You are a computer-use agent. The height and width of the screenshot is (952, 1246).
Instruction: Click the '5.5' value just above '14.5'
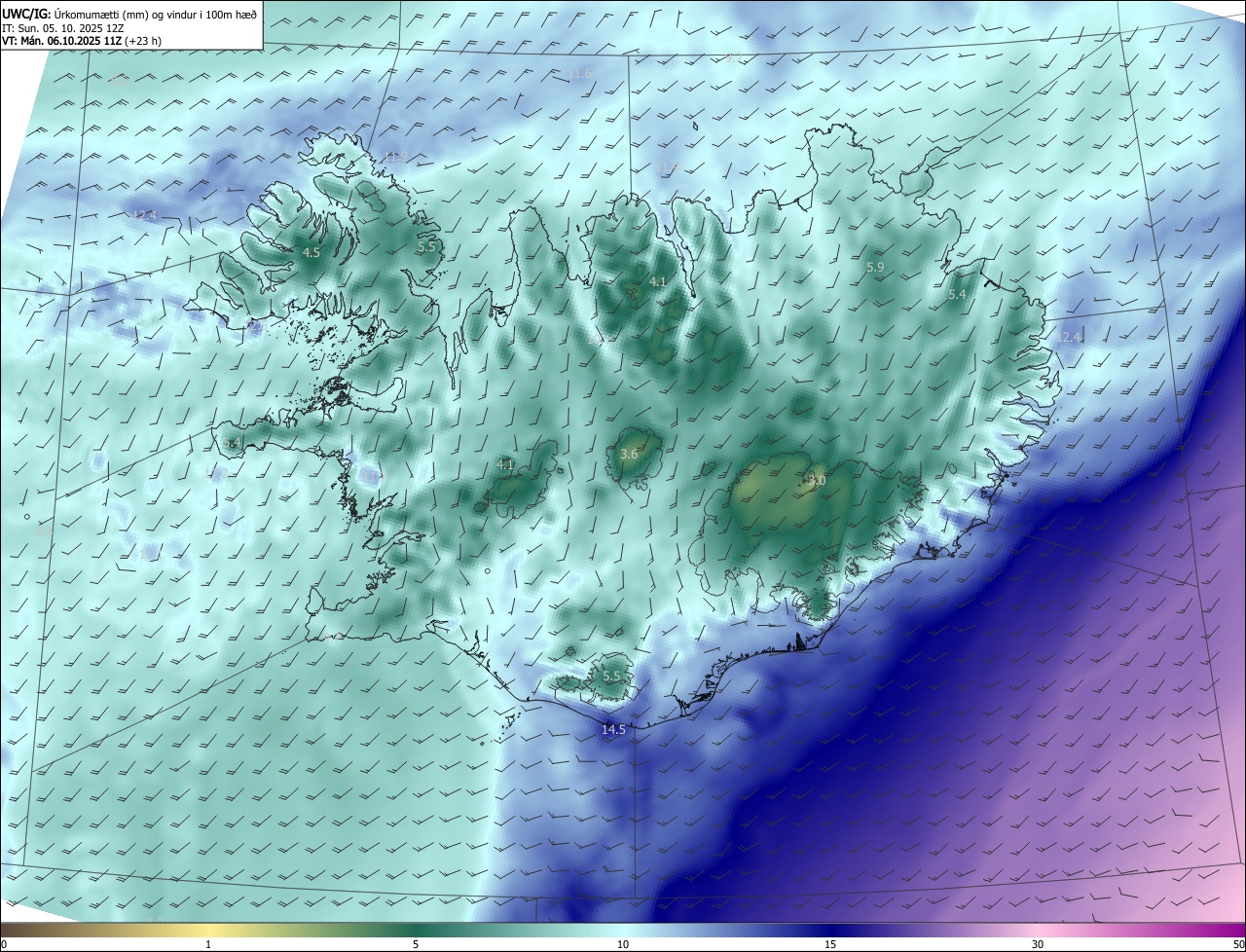(611, 677)
